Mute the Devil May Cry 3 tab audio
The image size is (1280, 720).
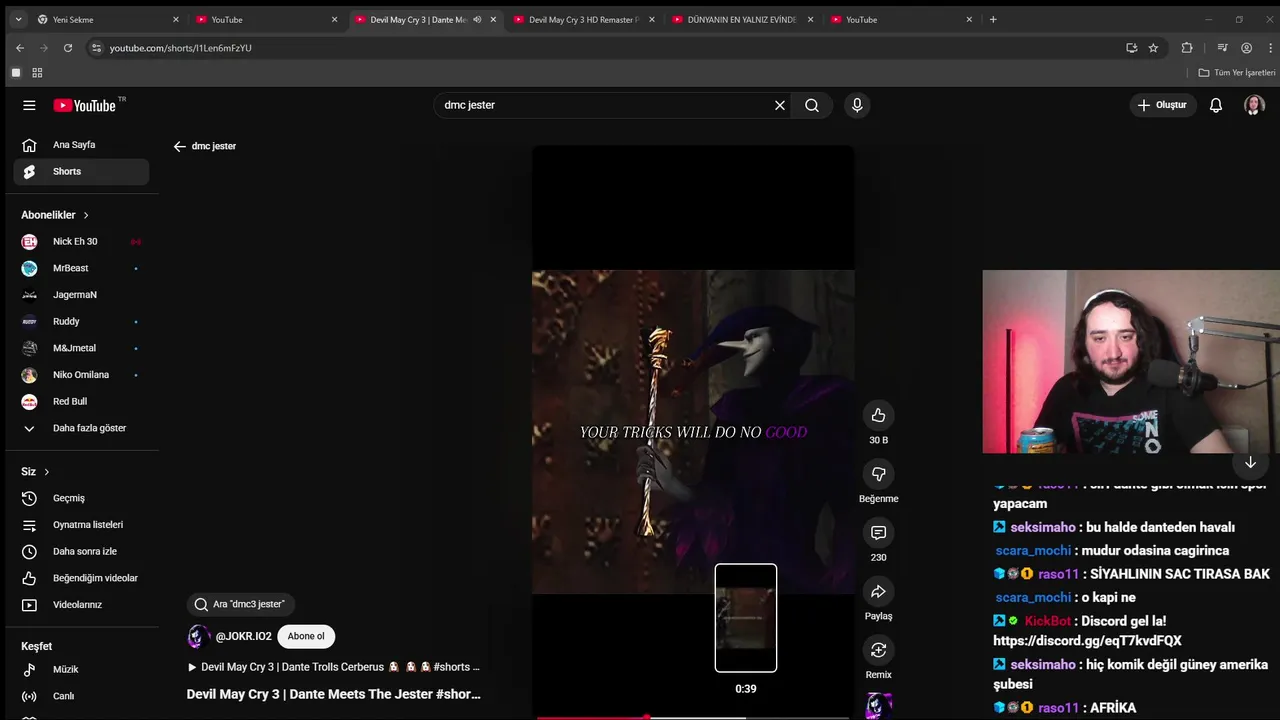click(x=477, y=20)
